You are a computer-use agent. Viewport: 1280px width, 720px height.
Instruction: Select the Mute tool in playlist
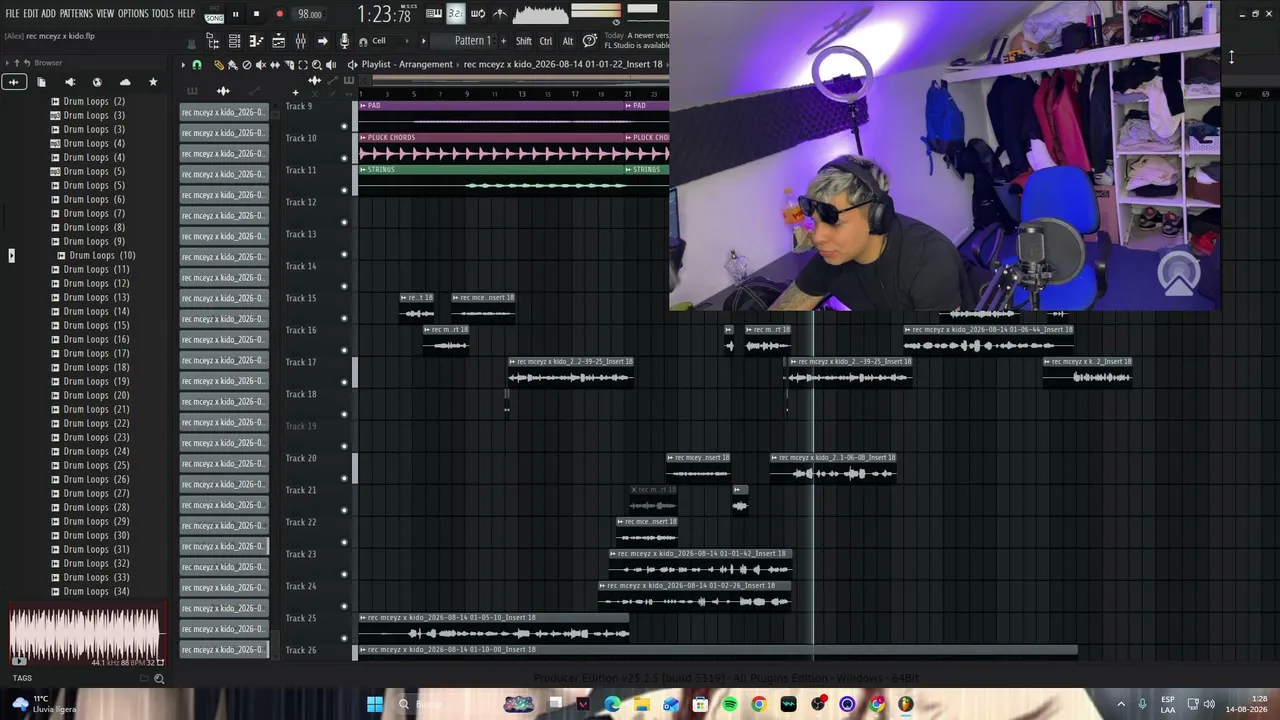261,65
